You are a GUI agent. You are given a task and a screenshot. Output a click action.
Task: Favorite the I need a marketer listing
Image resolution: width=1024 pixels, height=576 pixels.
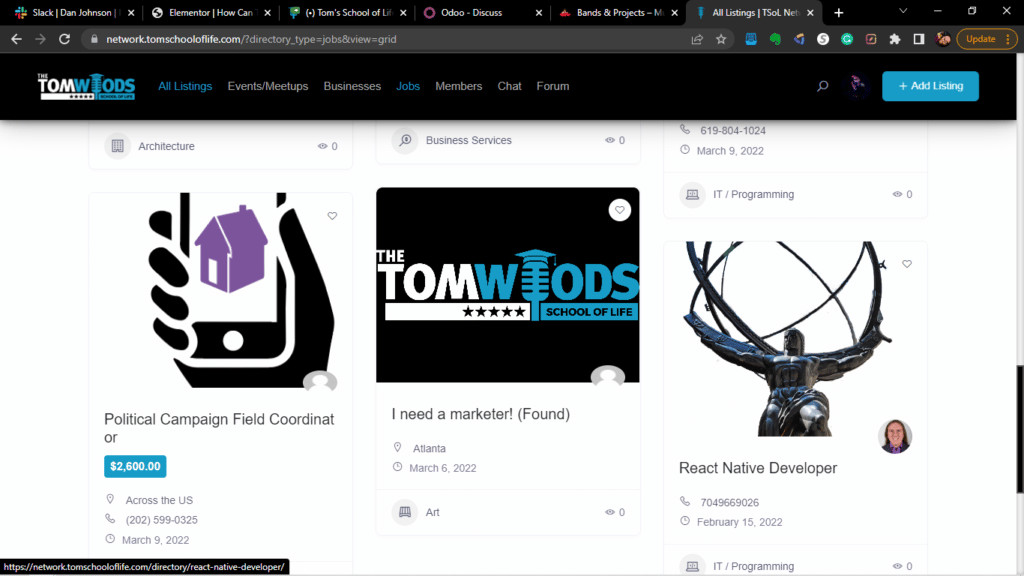point(620,210)
